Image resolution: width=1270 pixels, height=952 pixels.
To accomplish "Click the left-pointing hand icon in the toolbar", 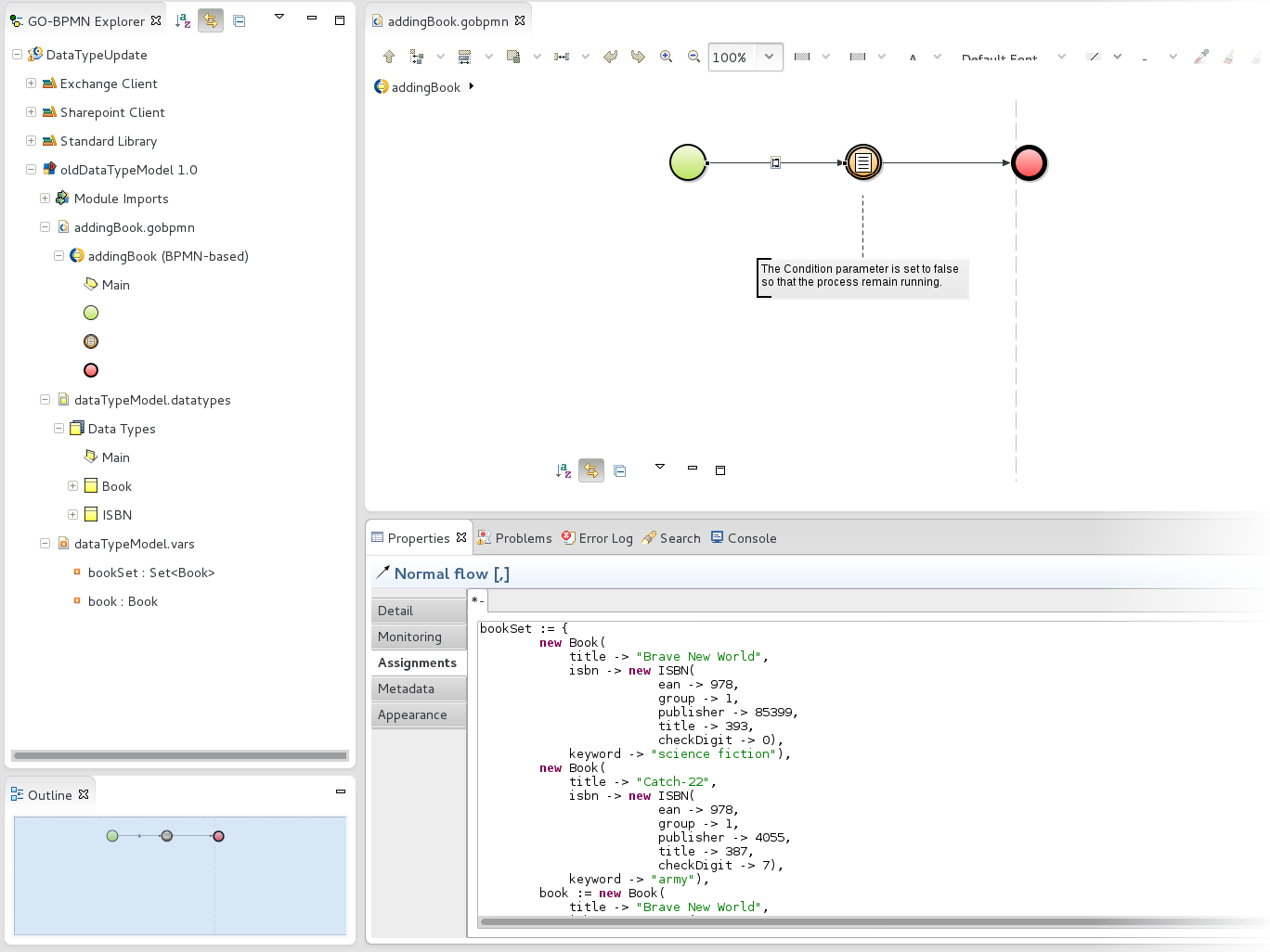I will coord(610,57).
